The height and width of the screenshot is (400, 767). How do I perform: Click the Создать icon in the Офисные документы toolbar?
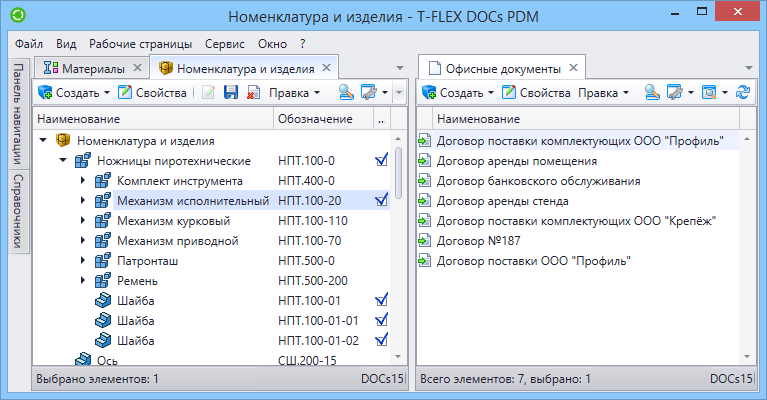coord(429,92)
